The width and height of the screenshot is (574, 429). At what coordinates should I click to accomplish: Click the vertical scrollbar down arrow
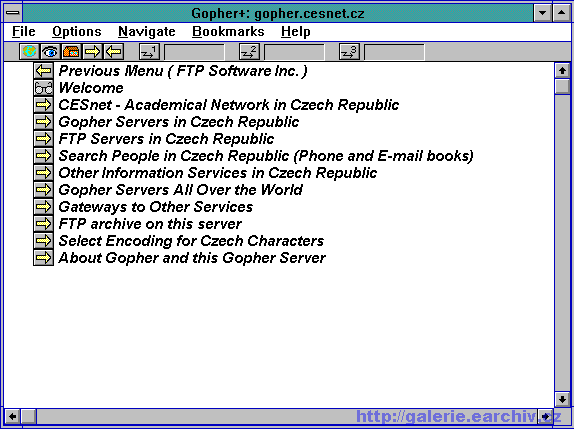click(562, 399)
